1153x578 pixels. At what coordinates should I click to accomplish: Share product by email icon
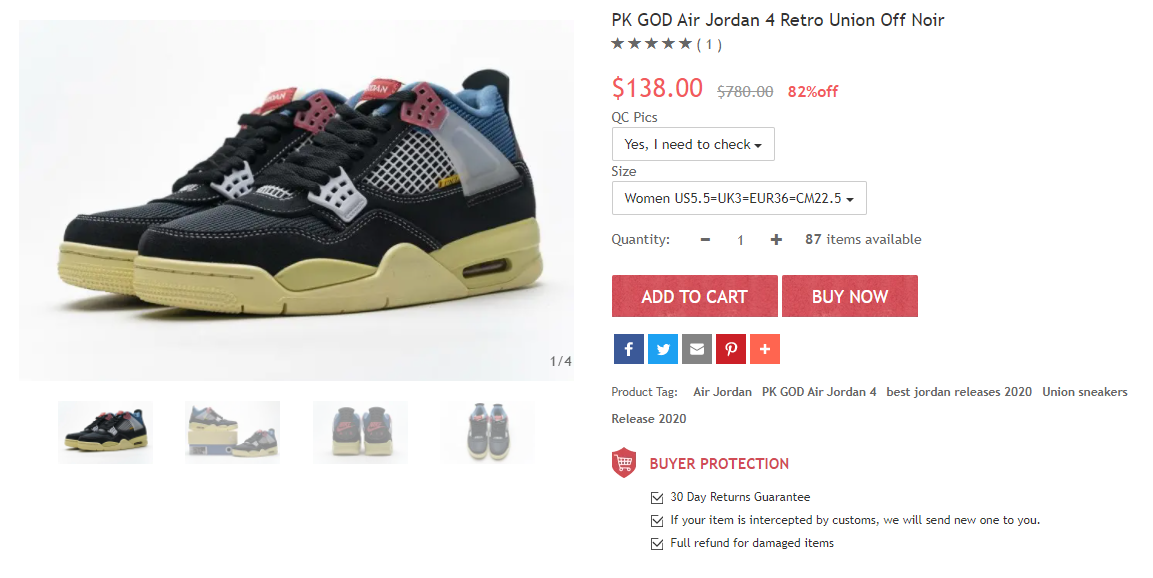(x=696, y=349)
